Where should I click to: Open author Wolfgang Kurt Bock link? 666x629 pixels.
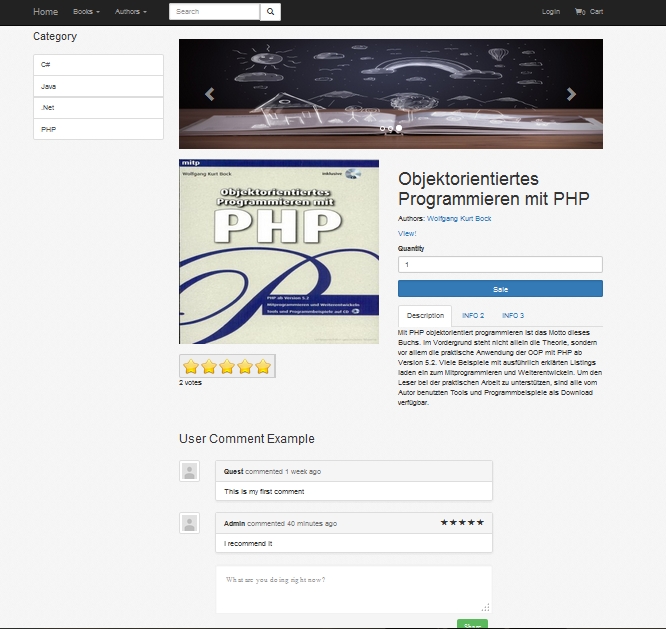point(459,218)
